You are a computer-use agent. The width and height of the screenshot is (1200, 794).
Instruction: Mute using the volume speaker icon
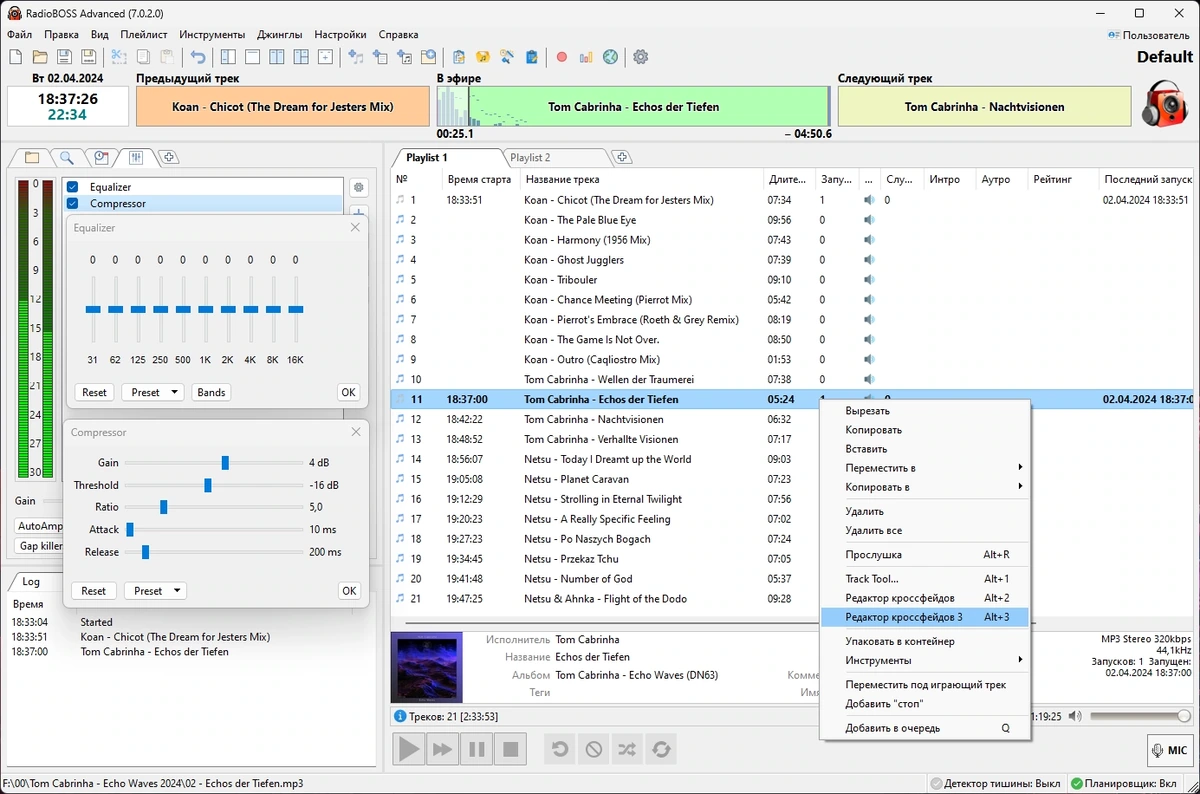click(x=1075, y=716)
